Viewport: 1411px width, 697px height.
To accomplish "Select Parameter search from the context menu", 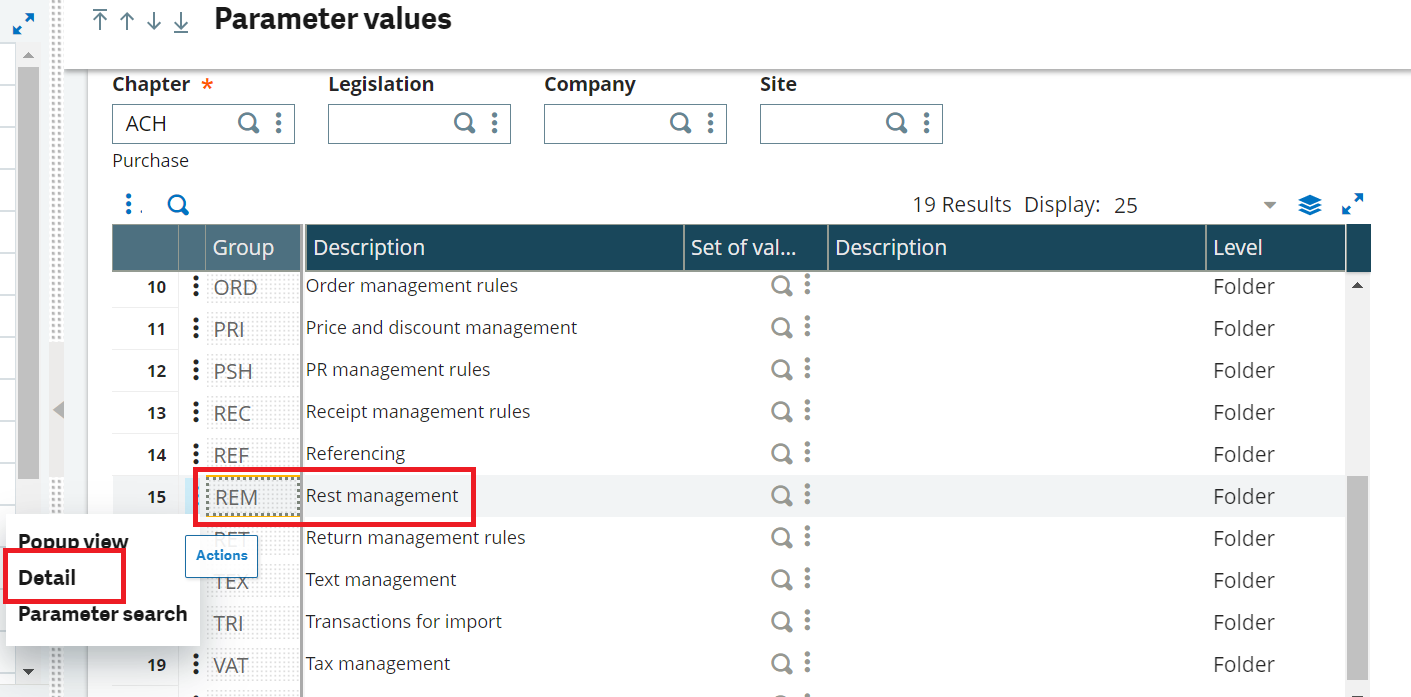I will (101, 613).
